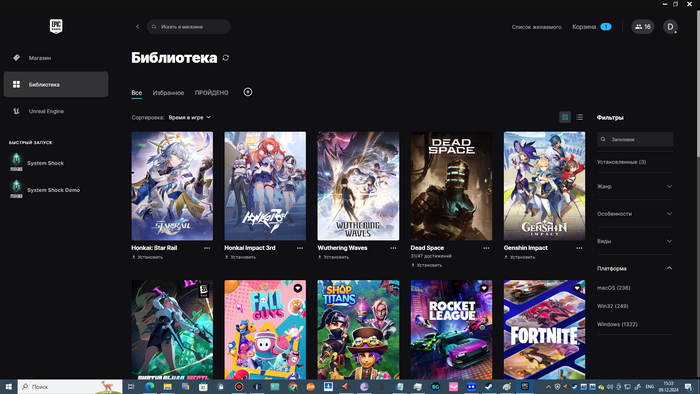Refresh the library with the sync icon
The height and width of the screenshot is (394, 700).
(x=226, y=58)
